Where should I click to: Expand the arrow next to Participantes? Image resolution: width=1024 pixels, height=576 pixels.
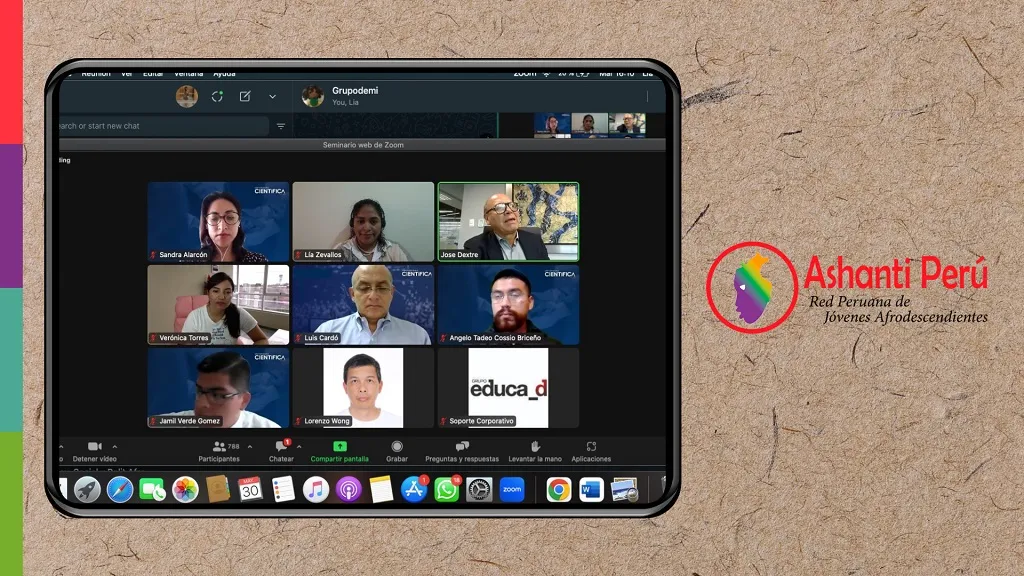click(x=250, y=447)
